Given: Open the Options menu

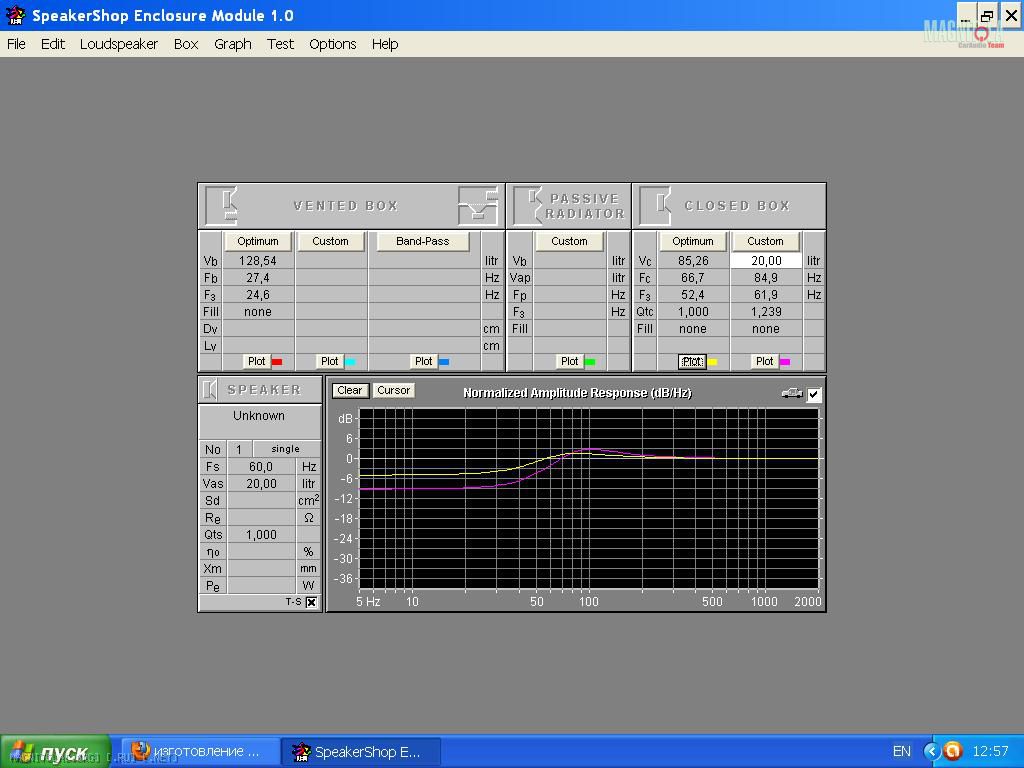Looking at the screenshot, I should pos(332,44).
